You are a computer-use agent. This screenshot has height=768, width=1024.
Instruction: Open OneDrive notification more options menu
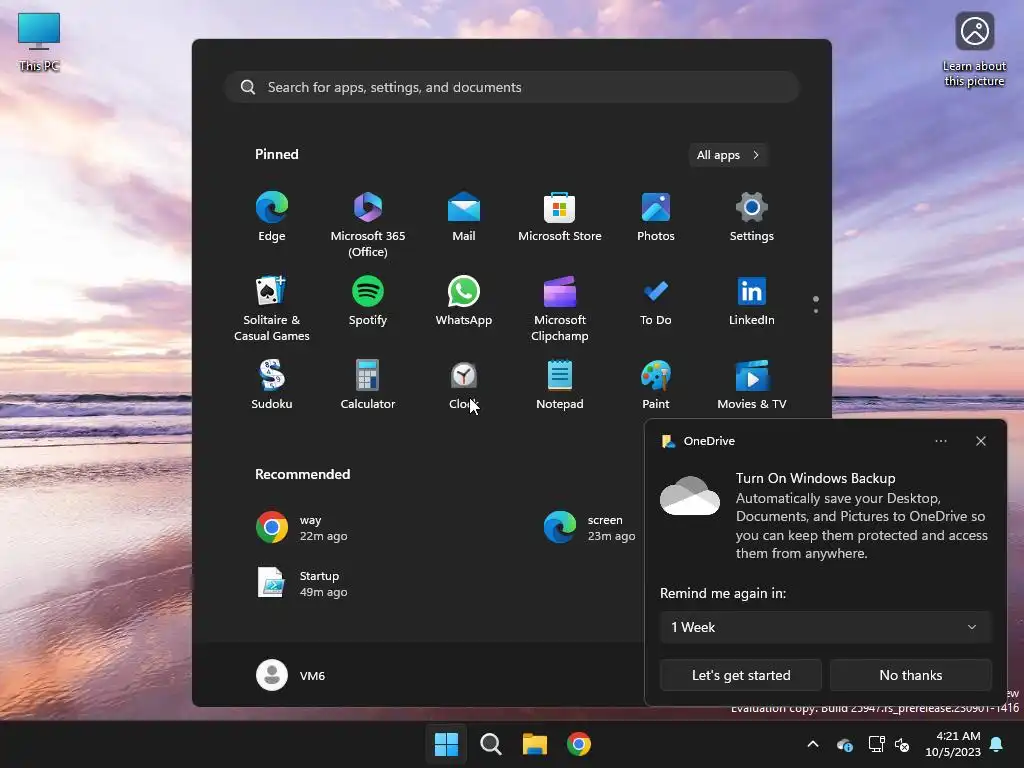[x=940, y=441]
